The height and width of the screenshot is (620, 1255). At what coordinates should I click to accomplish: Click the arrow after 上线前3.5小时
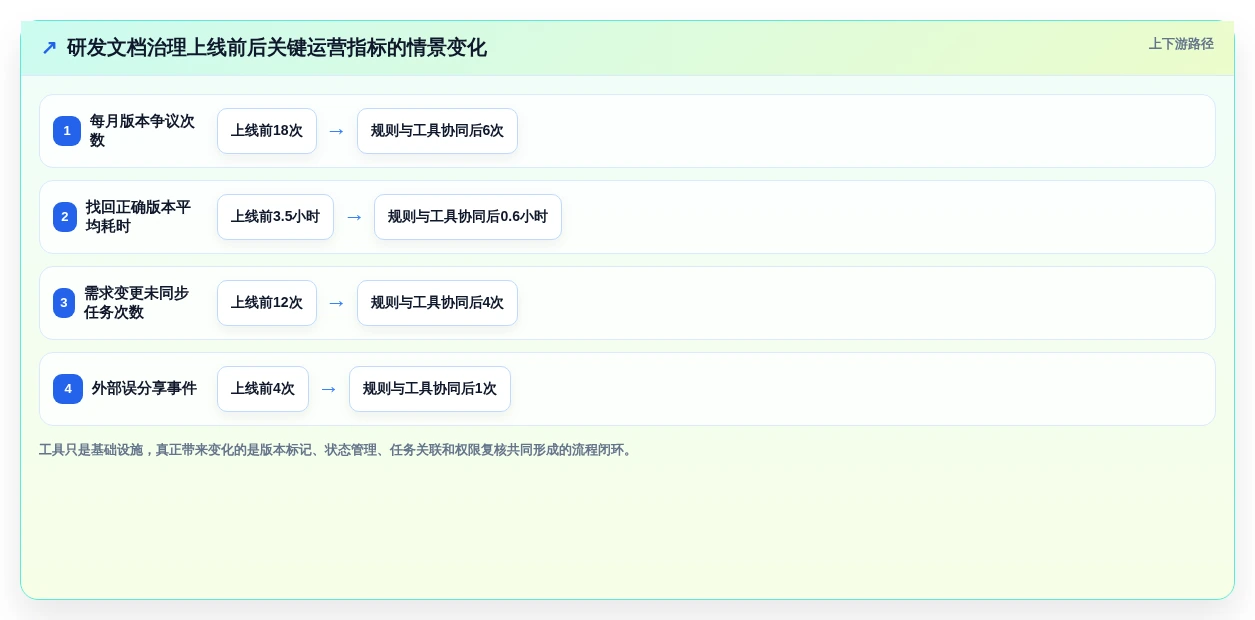click(x=354, y=217)
